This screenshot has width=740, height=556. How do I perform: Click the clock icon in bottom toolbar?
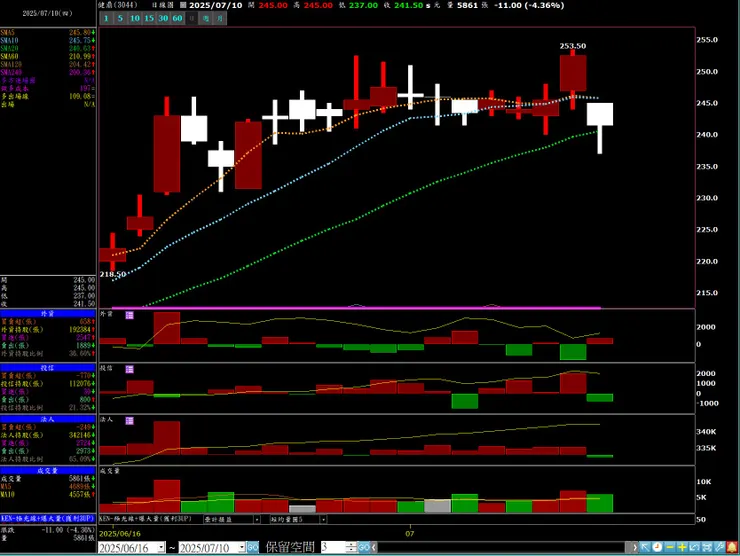pos(657,547)
